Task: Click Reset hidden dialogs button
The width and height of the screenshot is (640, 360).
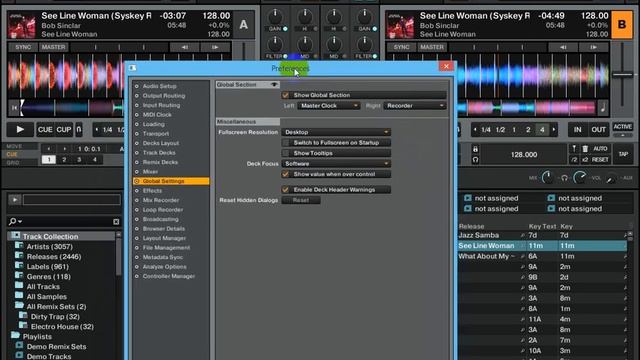Action: (301, 200)
